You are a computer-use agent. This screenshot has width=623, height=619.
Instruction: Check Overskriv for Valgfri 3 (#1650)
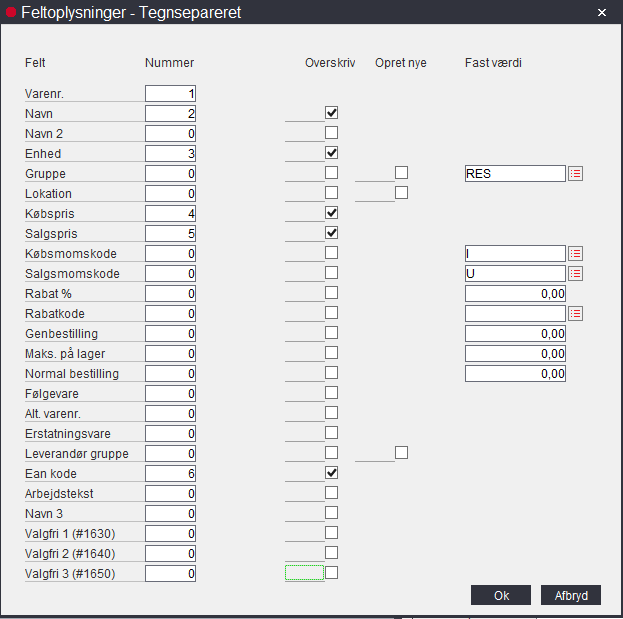point(331,573)
